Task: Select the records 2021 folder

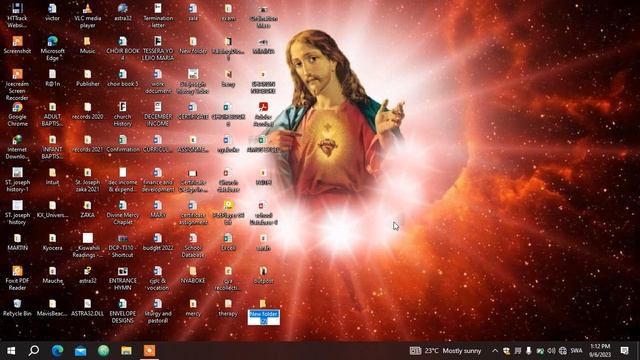Action: (87, 144)
